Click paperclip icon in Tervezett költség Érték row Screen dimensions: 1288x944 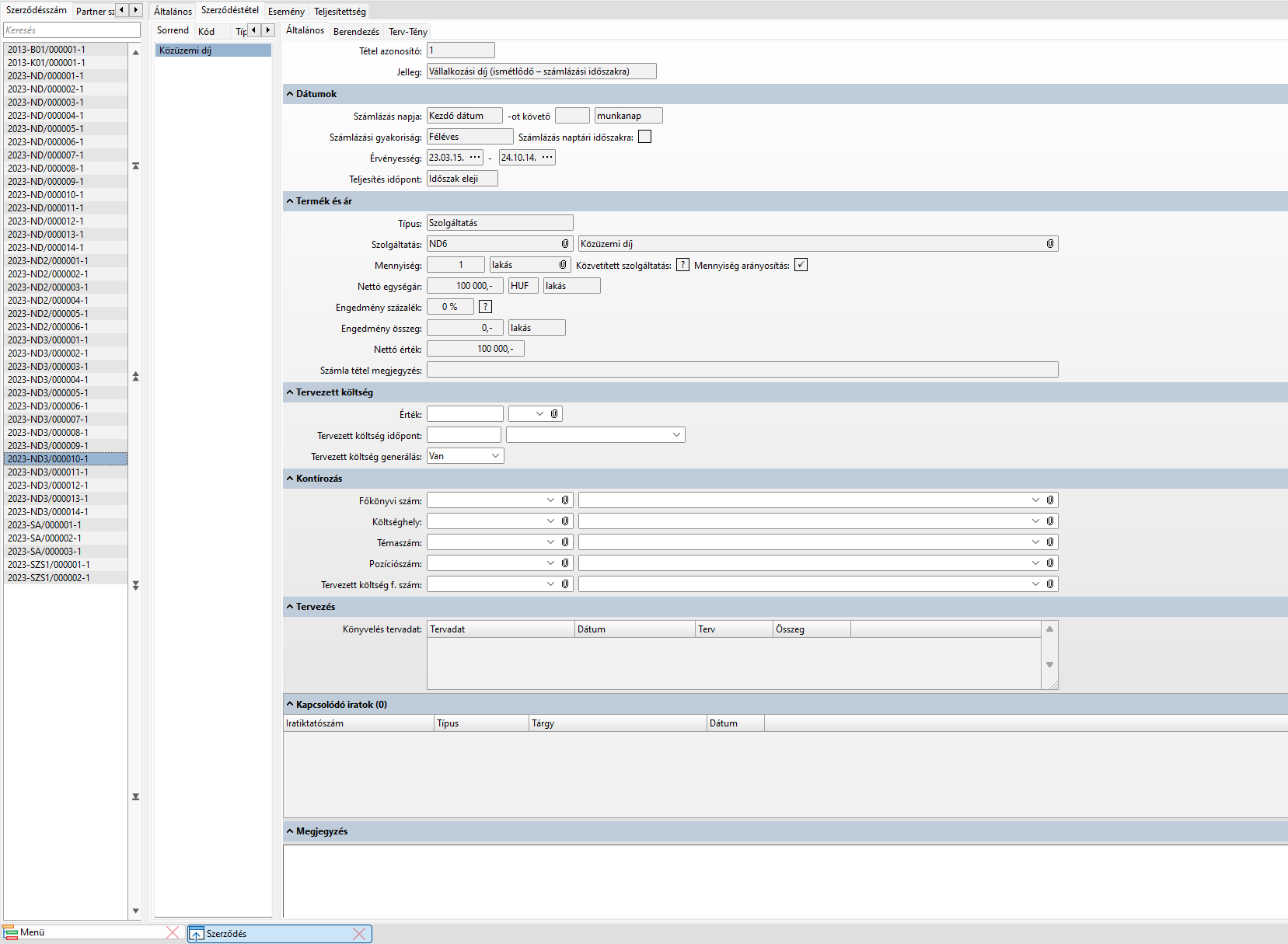coord(554,414)
